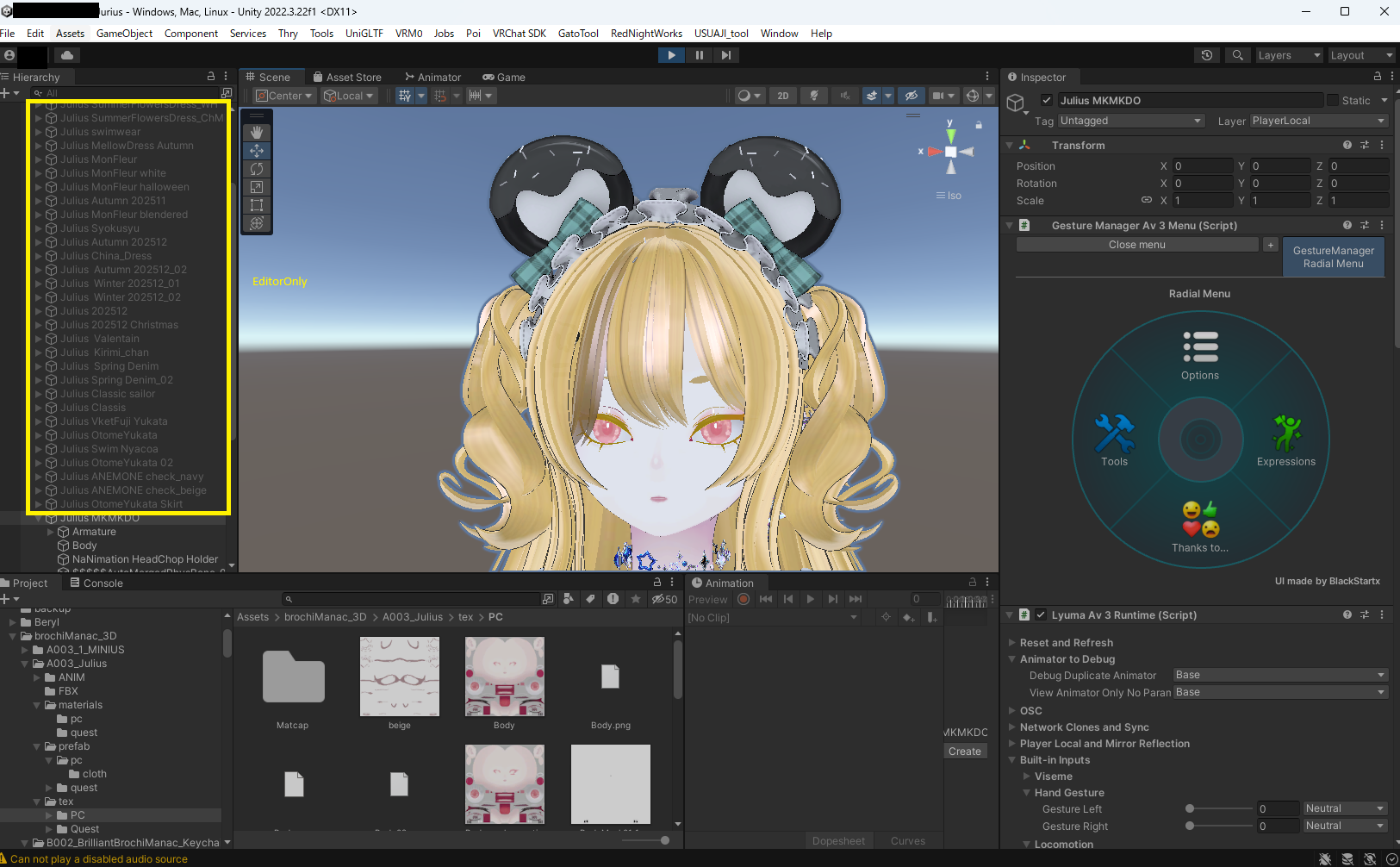Open the VRChat SDK menu

[520, 34]
